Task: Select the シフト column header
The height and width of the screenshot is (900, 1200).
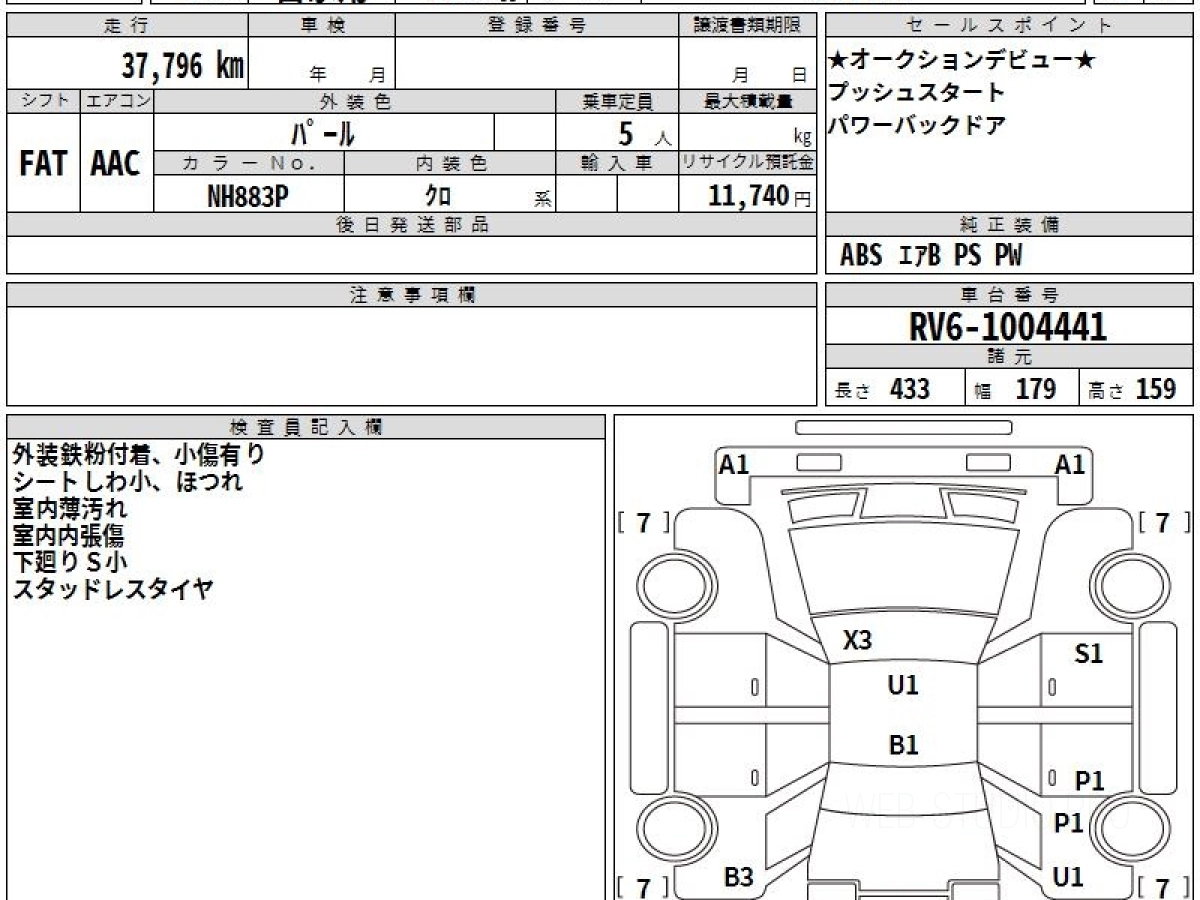Action: tap(43, 101)
